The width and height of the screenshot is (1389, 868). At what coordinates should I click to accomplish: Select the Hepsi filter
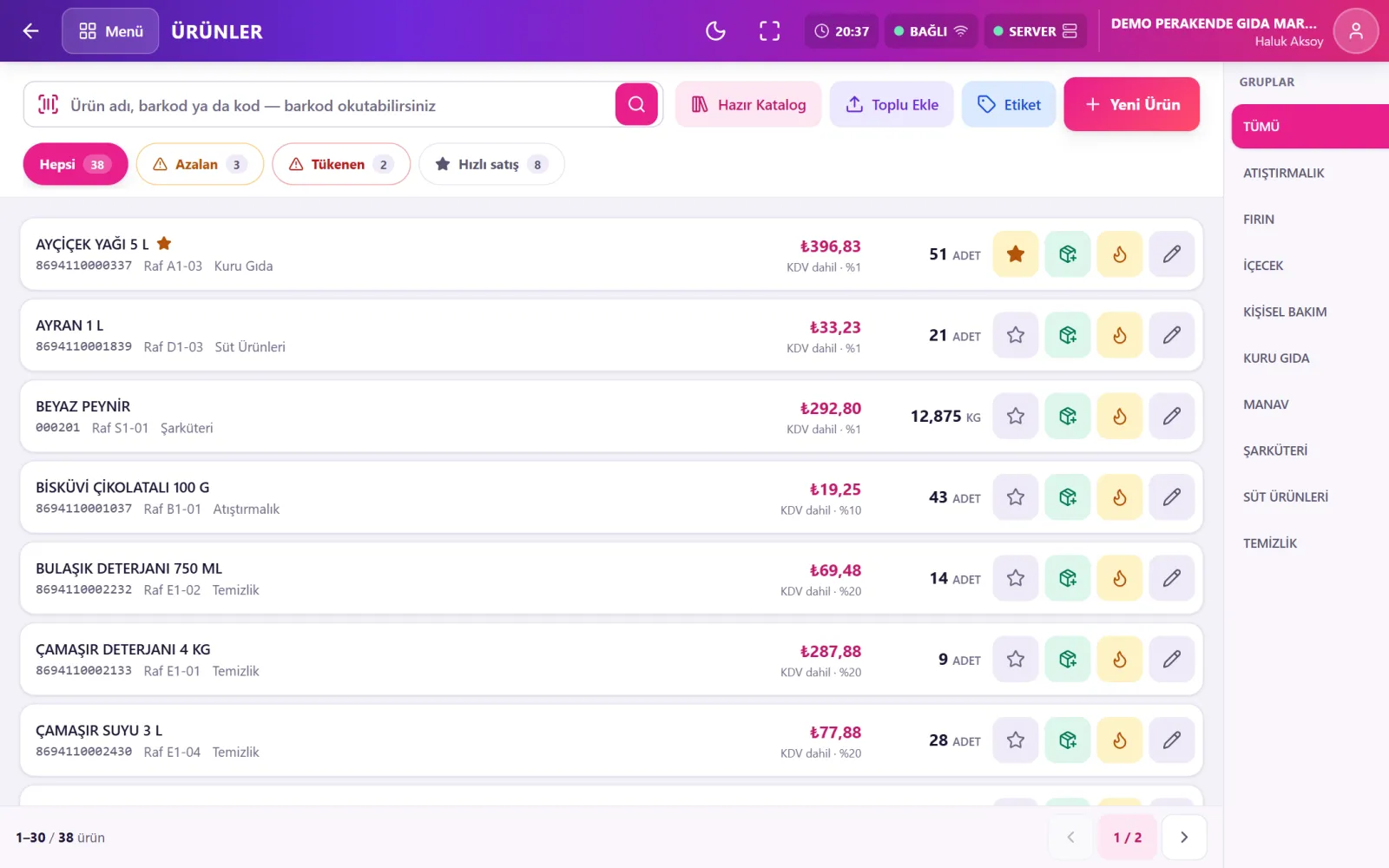tap(76, 164)
